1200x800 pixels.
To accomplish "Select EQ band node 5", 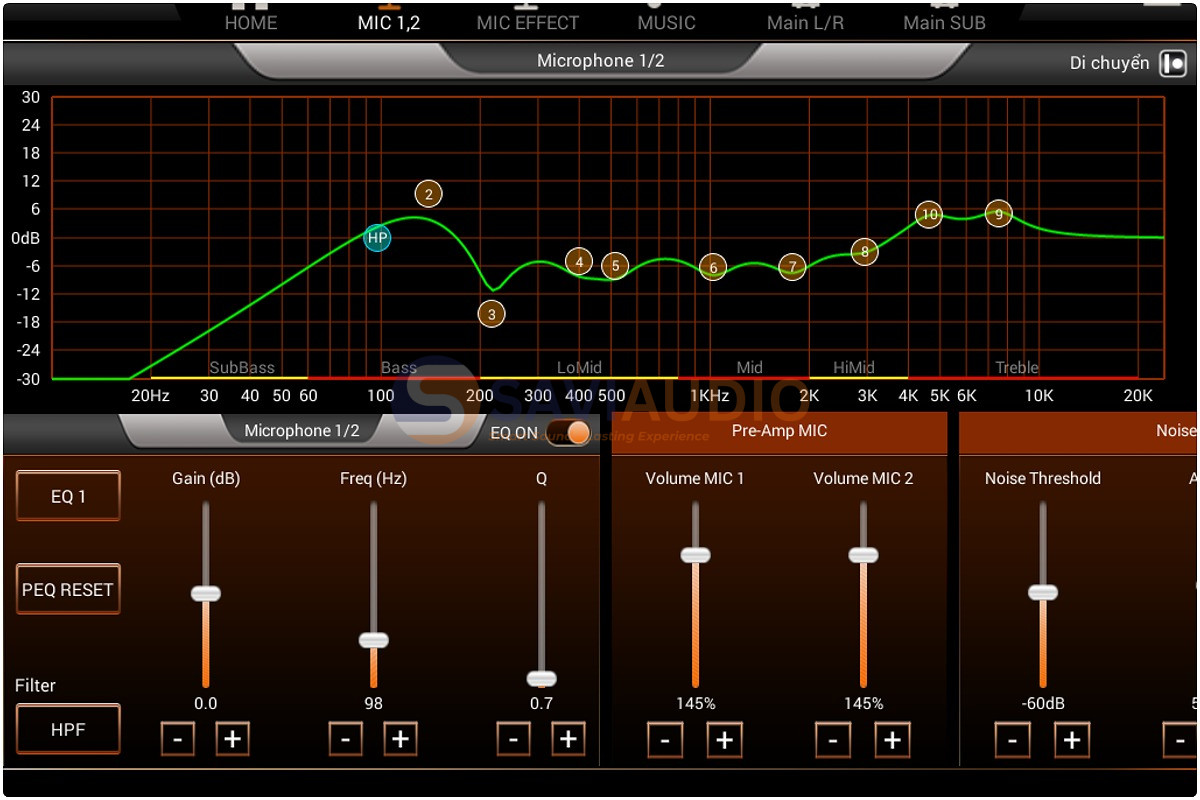I will (x=615, y=266).
